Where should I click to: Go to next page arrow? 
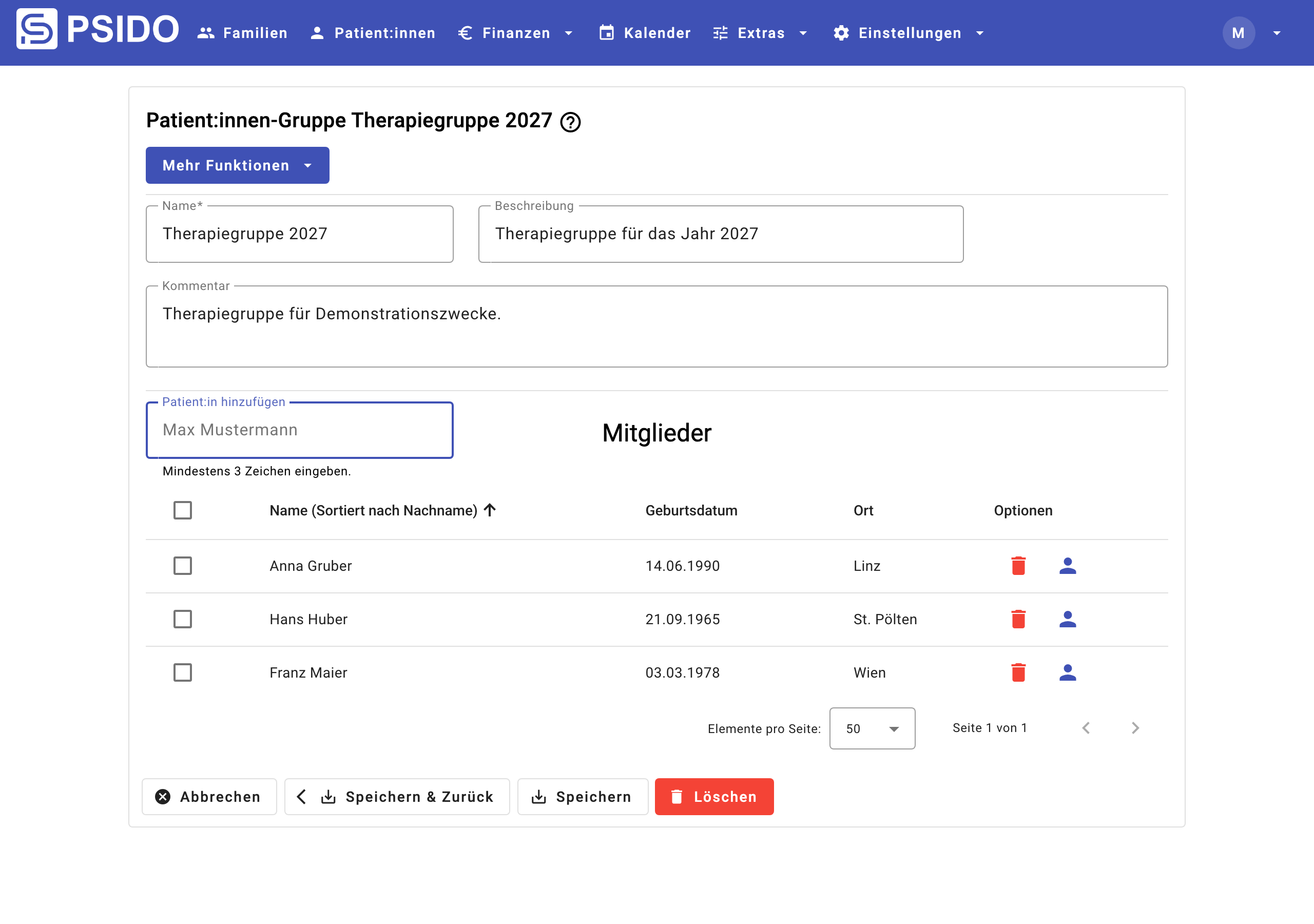(x=1135, y=727)
